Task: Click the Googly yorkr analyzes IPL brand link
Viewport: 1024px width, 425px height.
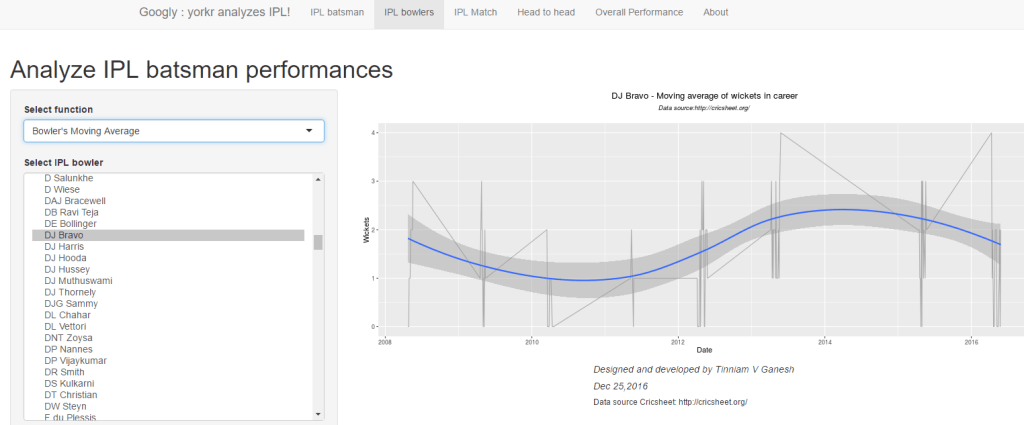Action: (215, 12)
